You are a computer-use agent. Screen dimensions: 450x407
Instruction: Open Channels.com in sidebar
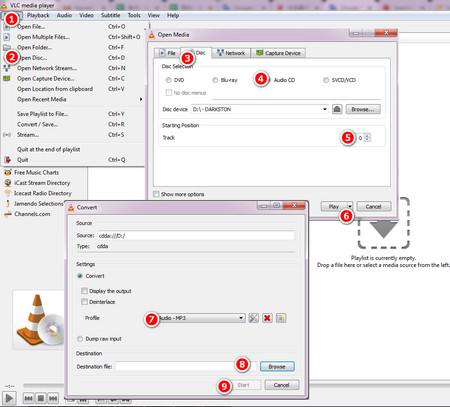[x=32, y=214]
